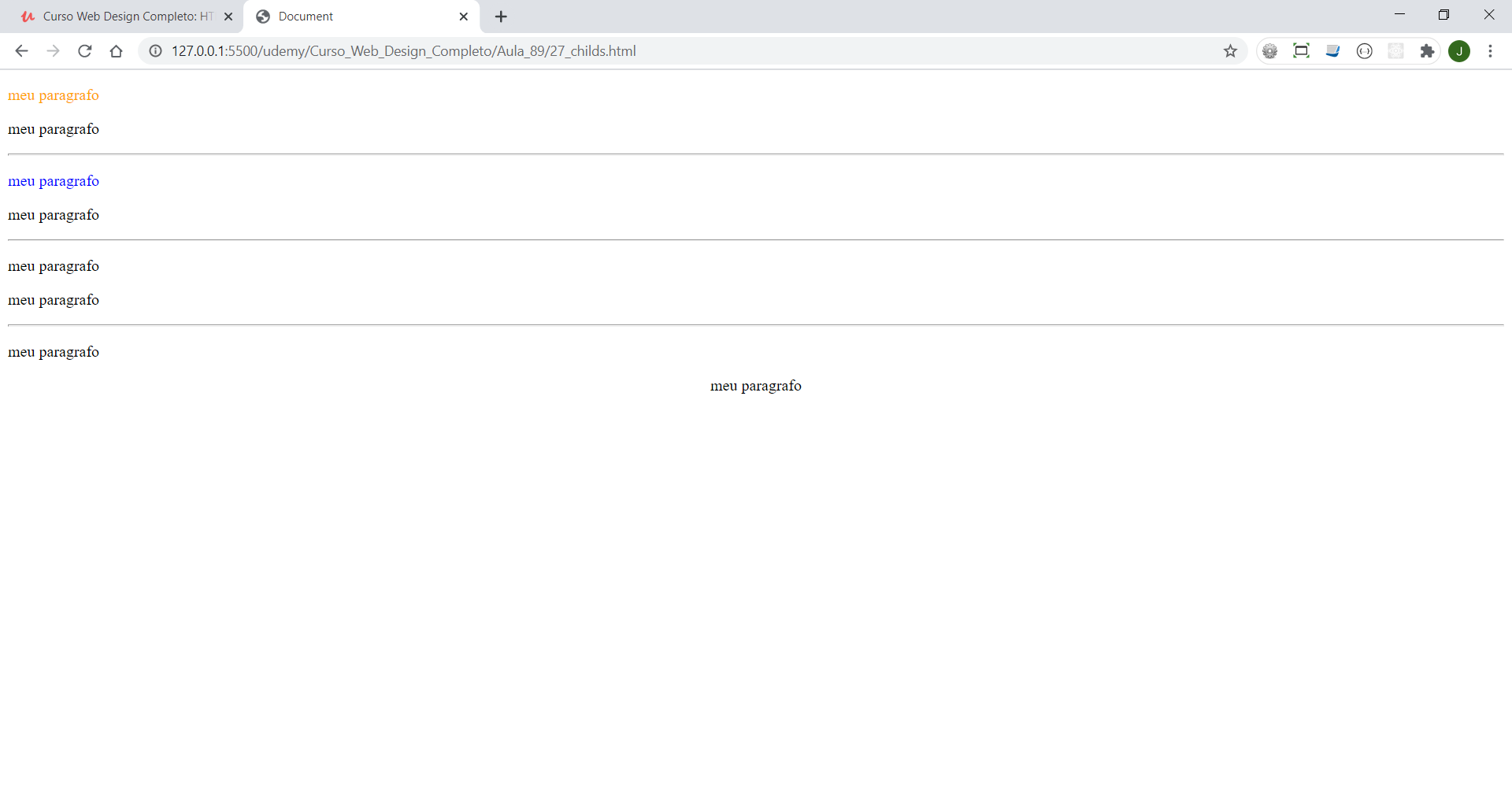Click the black paragraph directly below the blue one
The width and height of the screenshot is (1512, 811).
pos(54,216)
